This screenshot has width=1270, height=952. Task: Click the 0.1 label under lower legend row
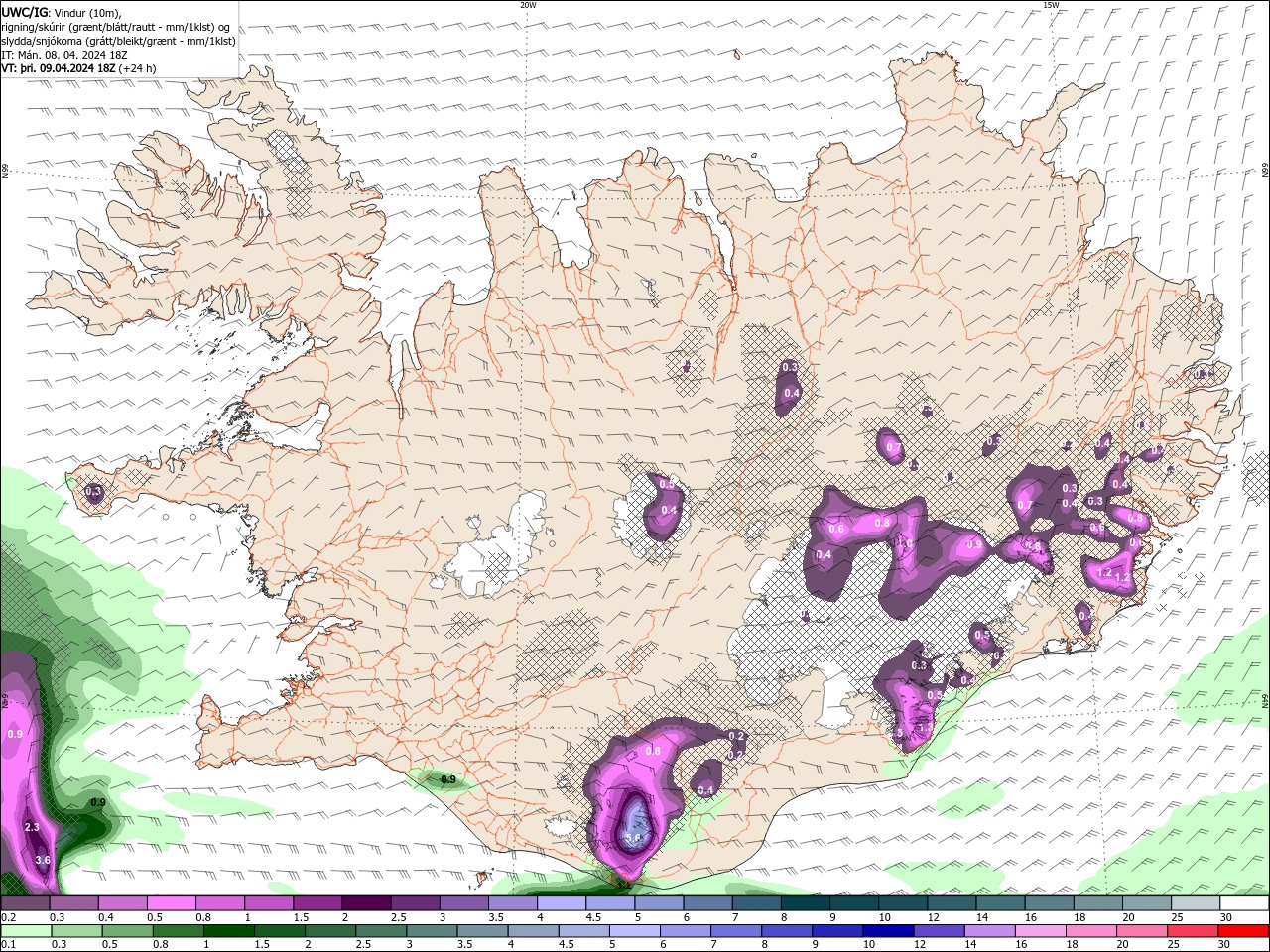point(8,945)
